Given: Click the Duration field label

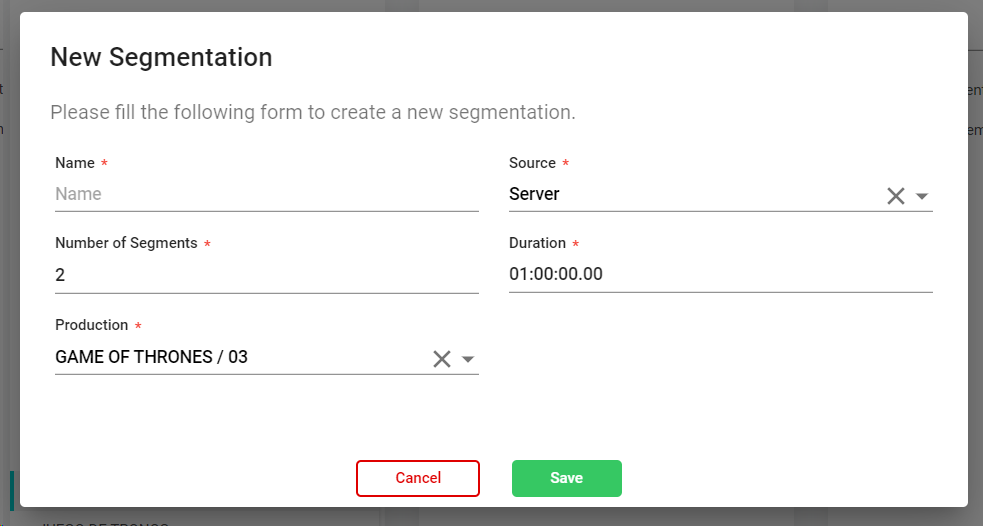Looking at the screenshot, I should tap(537, 244).
